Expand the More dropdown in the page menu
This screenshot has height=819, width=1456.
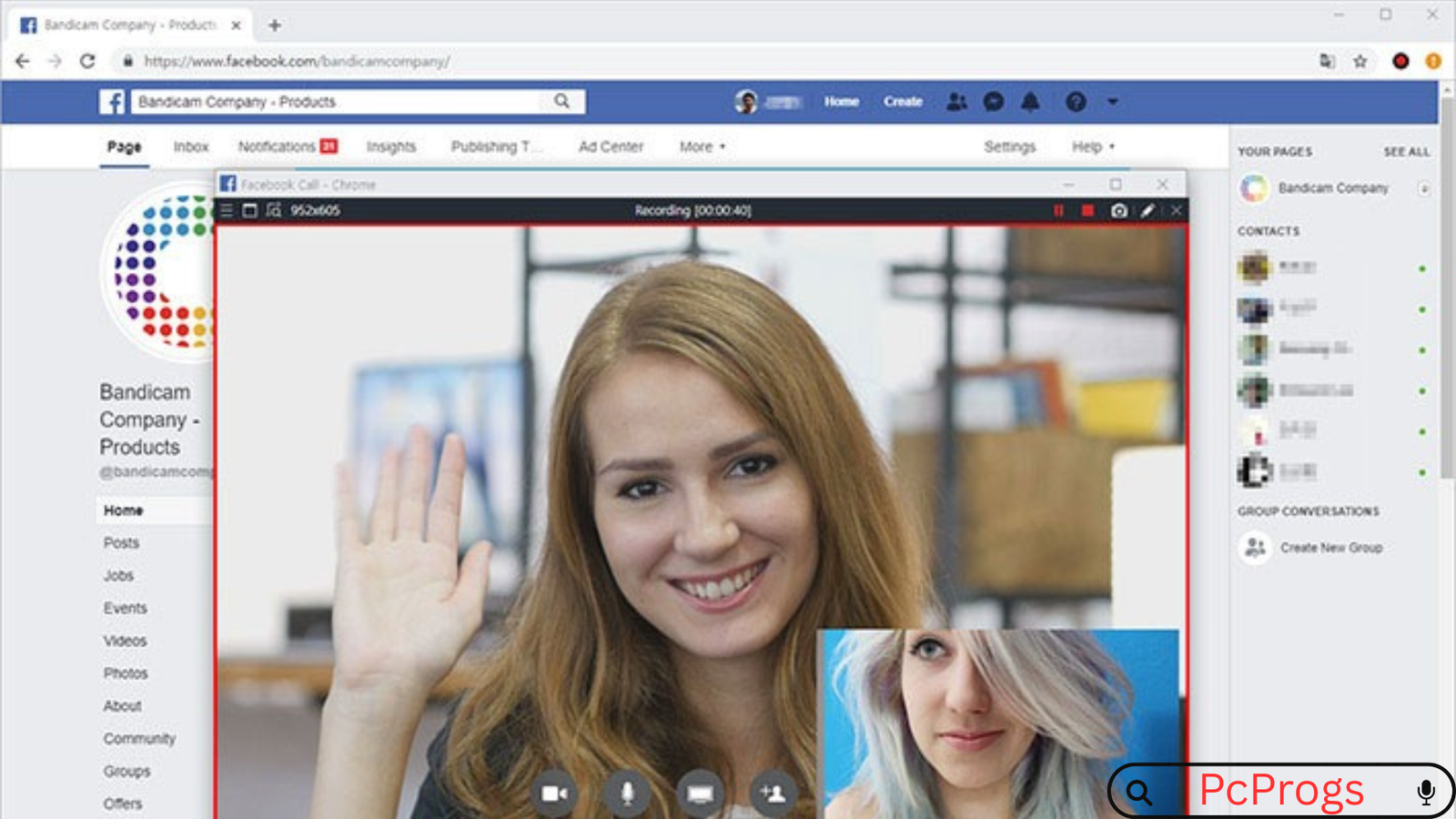[x=702, y=147]
